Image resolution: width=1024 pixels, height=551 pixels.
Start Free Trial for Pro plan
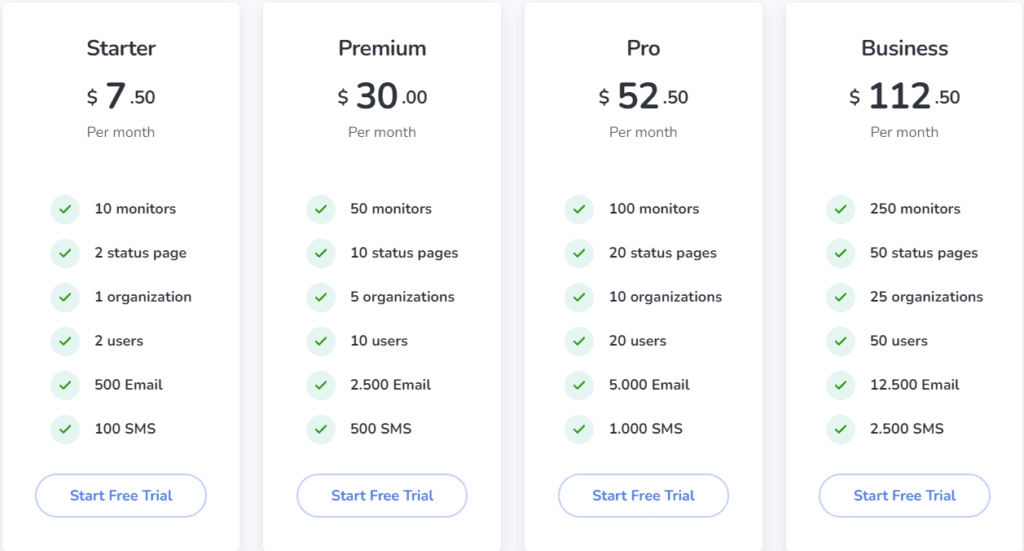pos(643,496)
